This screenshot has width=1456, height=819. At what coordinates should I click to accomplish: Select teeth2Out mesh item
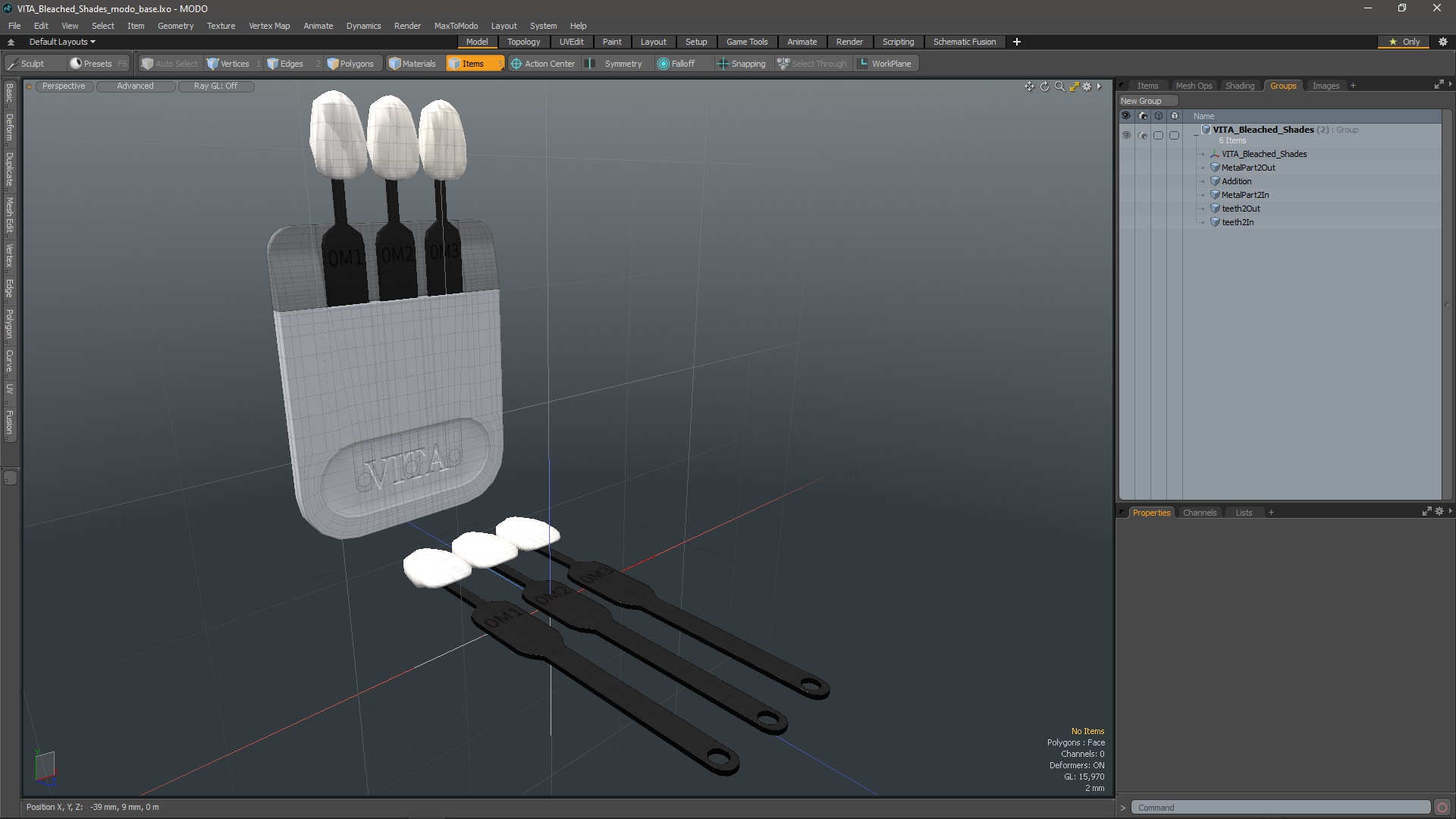click(1241, 209)
